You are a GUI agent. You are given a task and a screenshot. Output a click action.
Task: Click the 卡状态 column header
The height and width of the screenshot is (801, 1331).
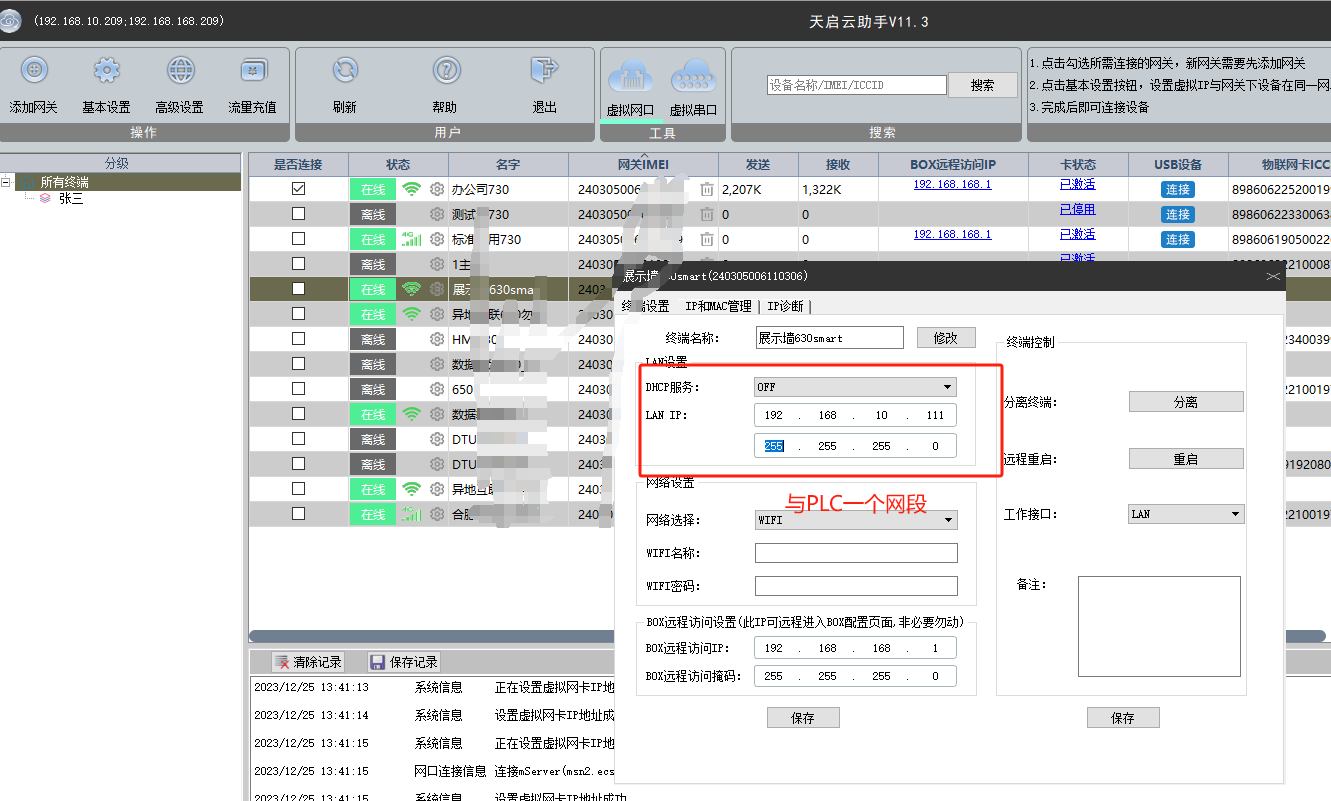click(x=1077, y=164)
